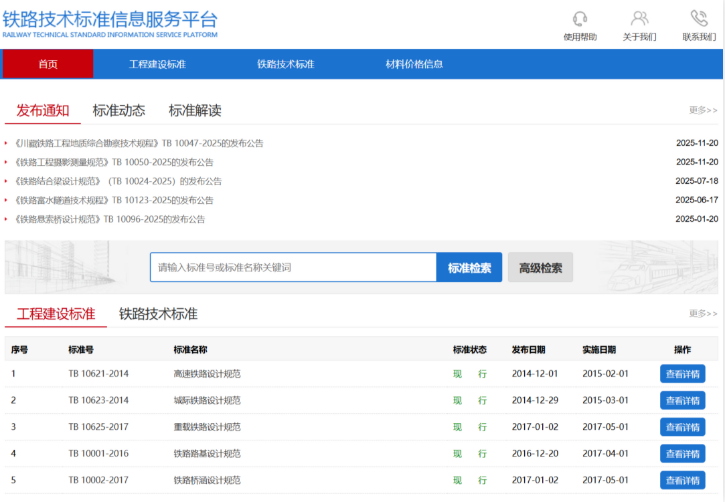Switch to the 标准解读 tab
Viewport: 725px width, 502px height.
click(x=195, y=110)
